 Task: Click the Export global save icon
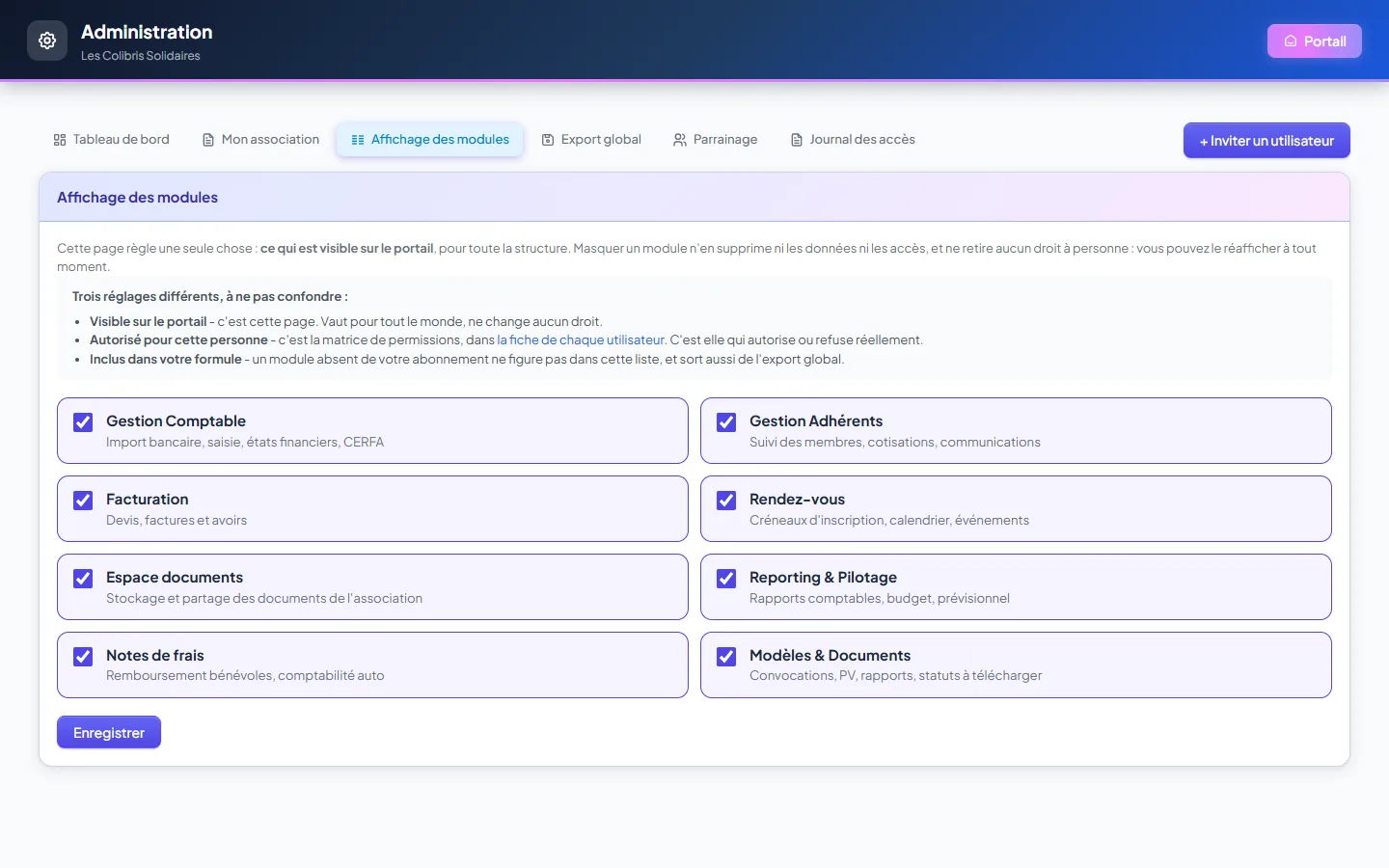548,140
